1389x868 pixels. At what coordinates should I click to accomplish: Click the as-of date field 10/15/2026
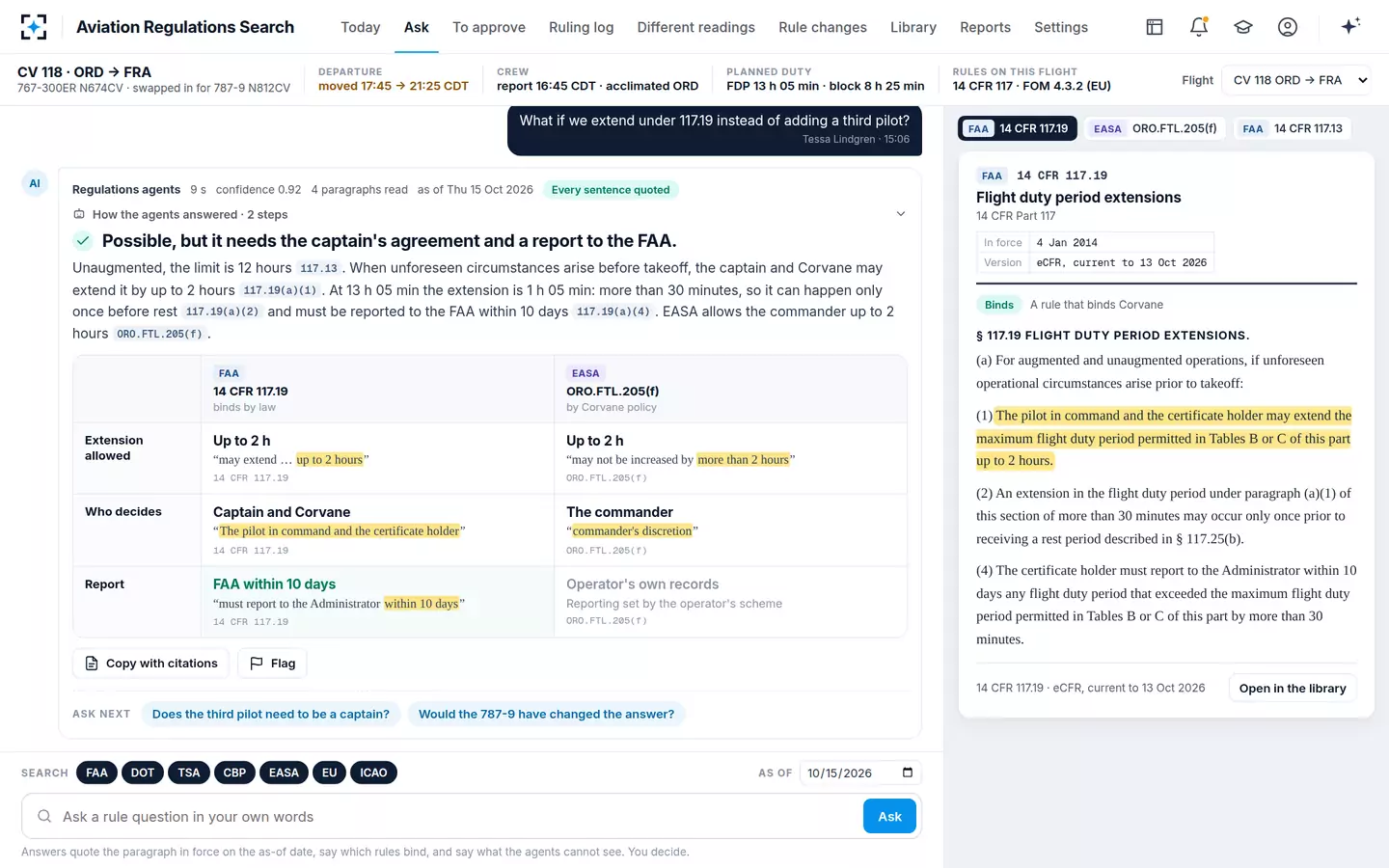pos(860,773)
